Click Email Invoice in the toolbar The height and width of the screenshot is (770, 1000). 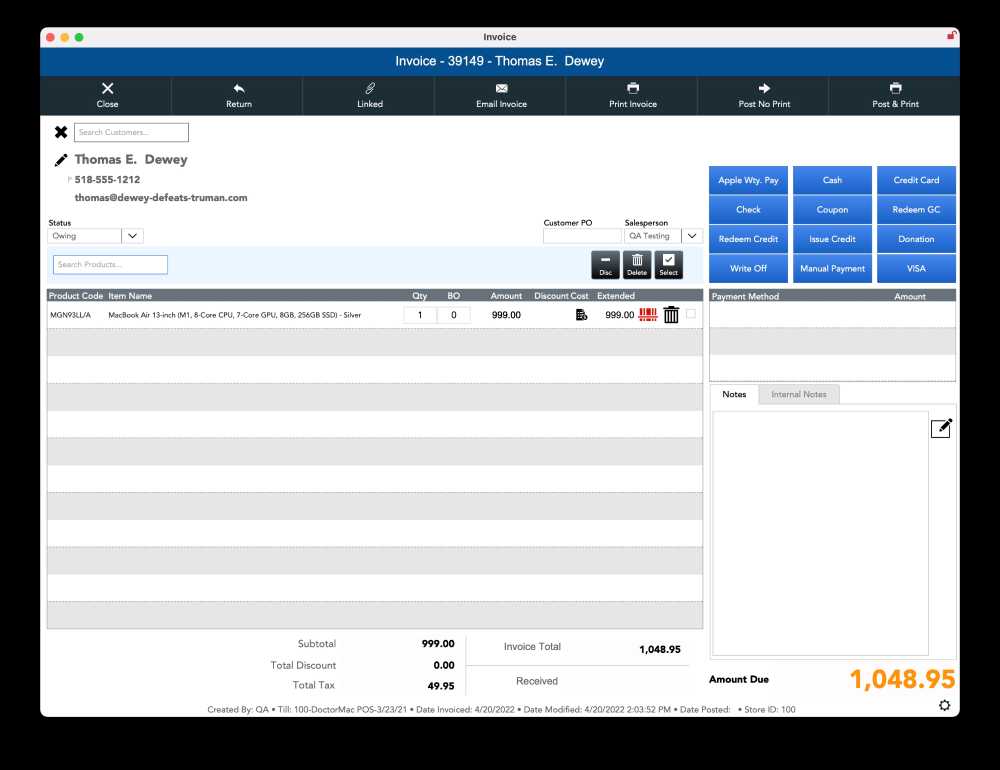tap(501, 96)
